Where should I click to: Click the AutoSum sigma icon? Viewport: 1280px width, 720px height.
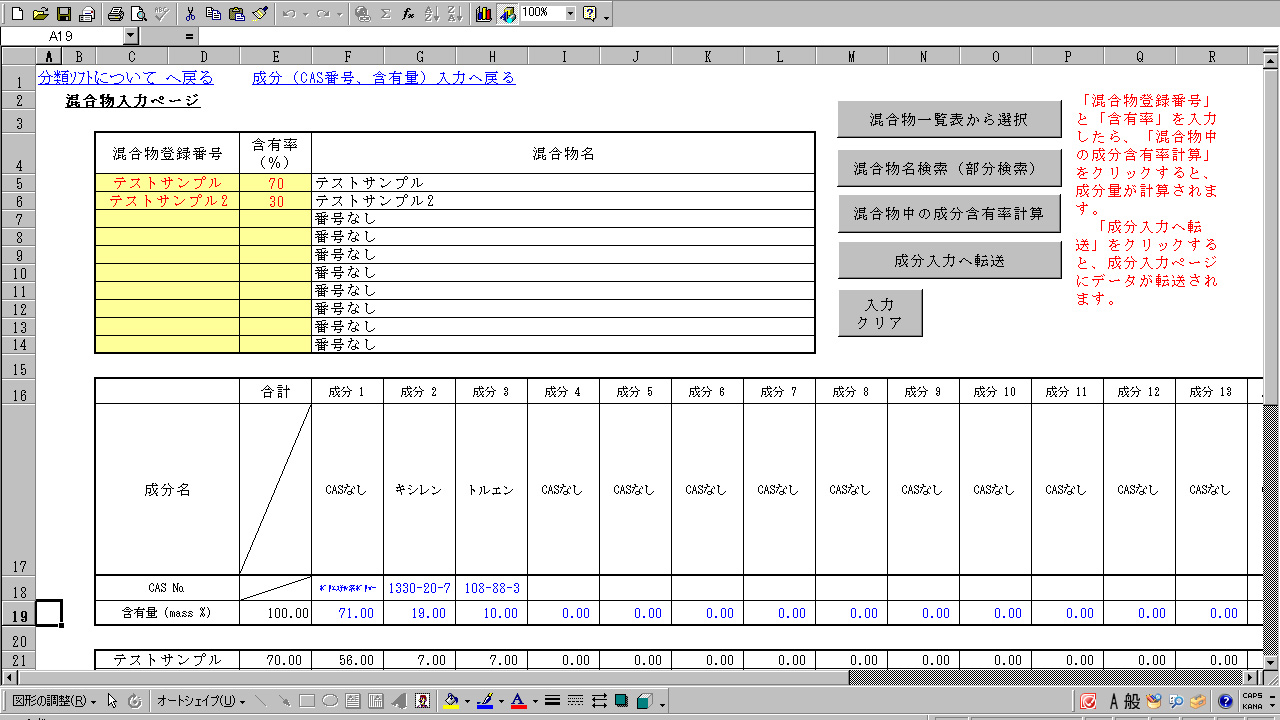coord(386,14)
